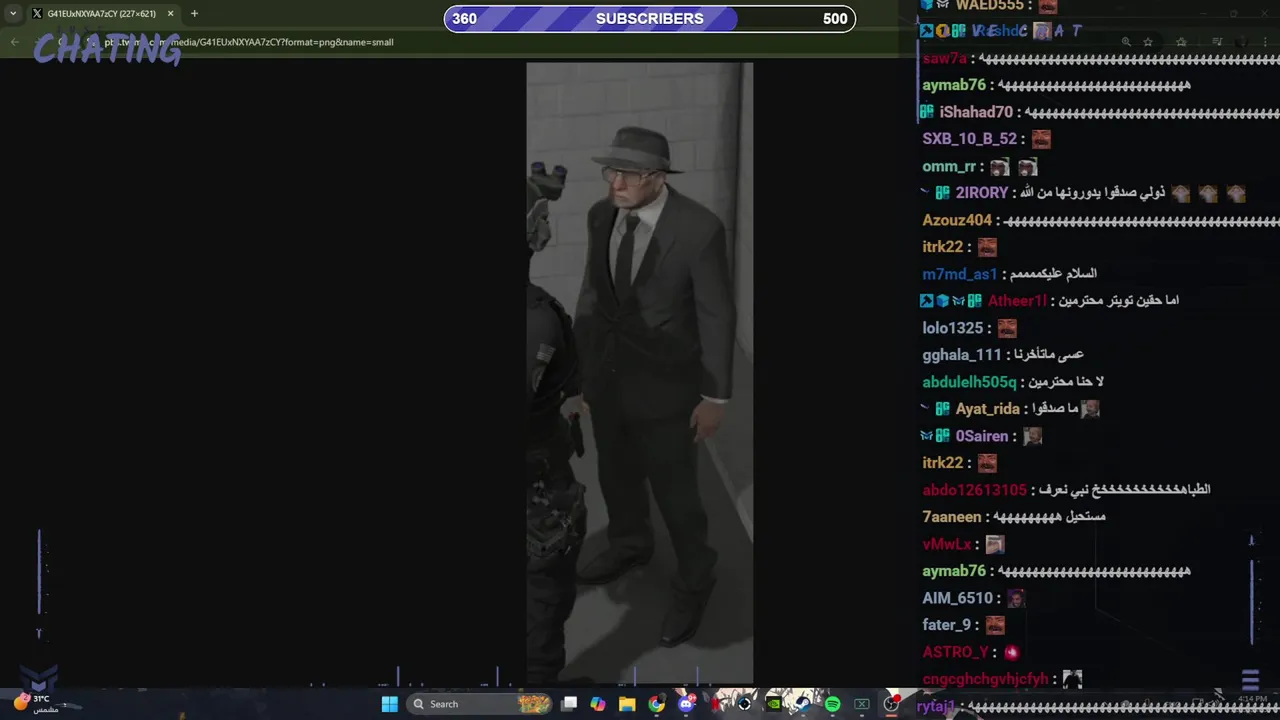Click the taskbar clock showing 4:14 PM
This screenshot has width=1280, height=720.
point(1252,700)
